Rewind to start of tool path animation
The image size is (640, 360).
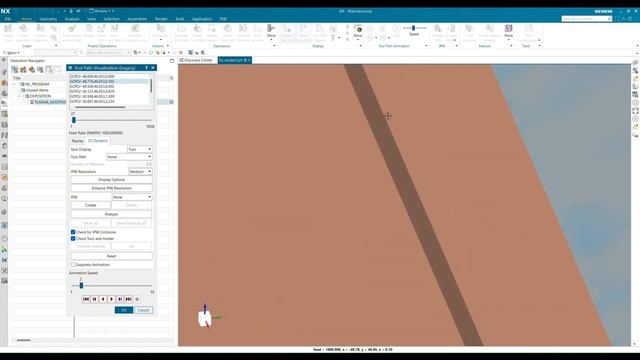pyautogui.click(x=86, y=299)
